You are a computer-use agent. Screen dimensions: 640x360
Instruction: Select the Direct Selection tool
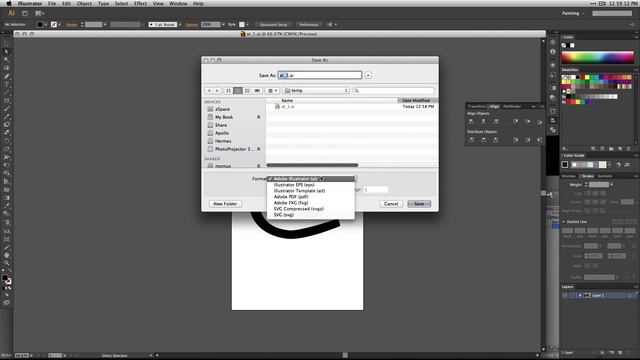[7, 52]
